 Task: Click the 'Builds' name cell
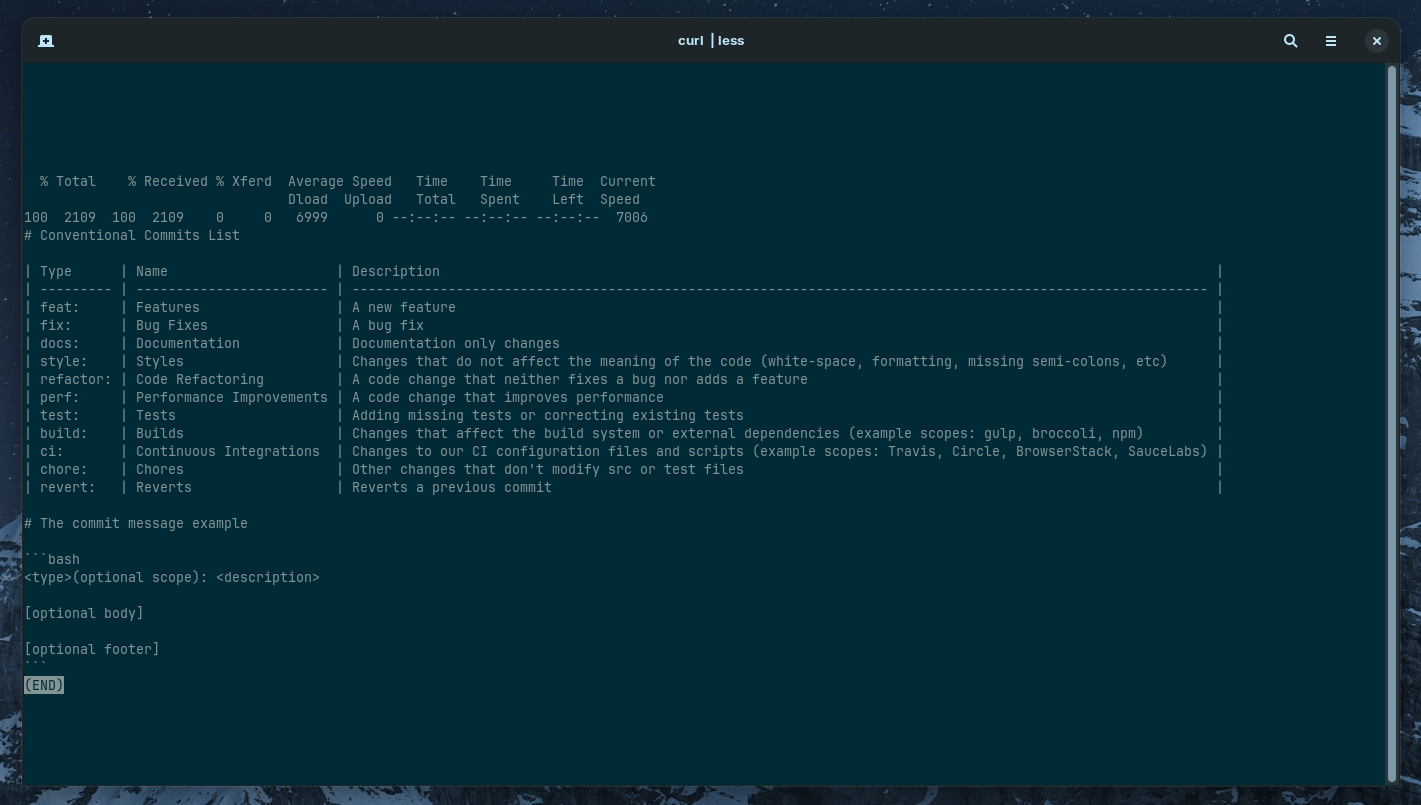[160, 434]
